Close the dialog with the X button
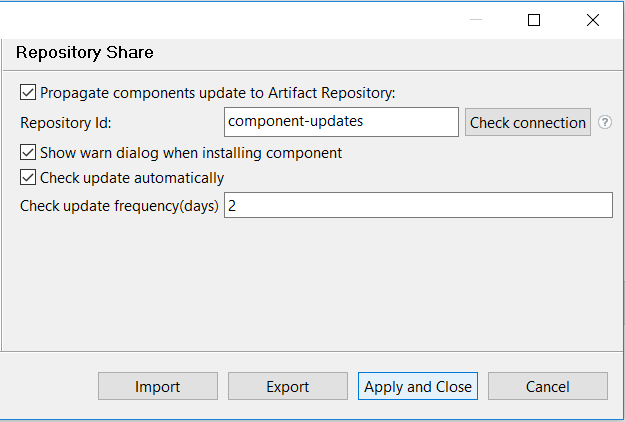Image resolution: width=625 pixels, height=422 pixels. click(593, 20)
